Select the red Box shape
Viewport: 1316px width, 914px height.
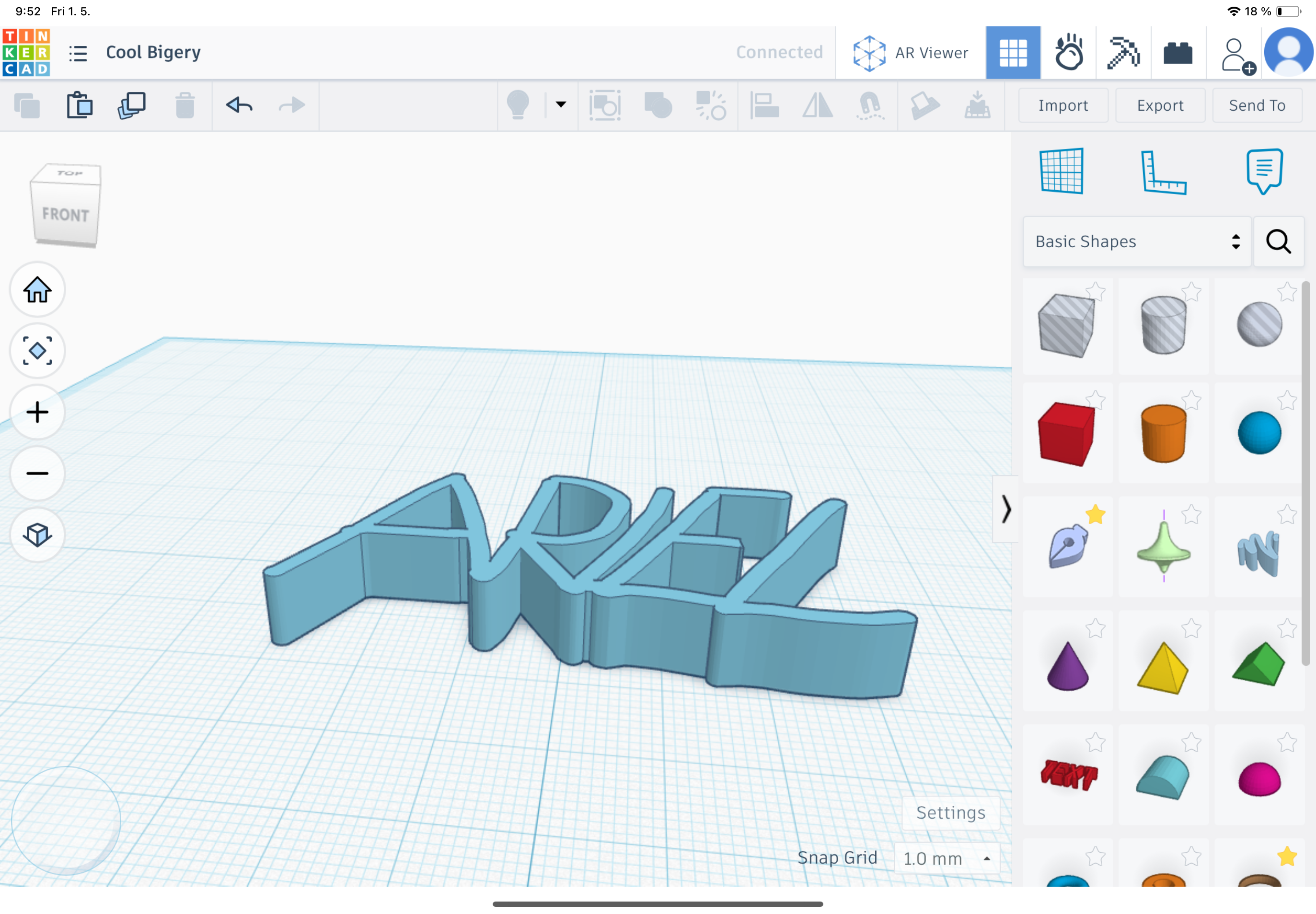point(1066,434)
